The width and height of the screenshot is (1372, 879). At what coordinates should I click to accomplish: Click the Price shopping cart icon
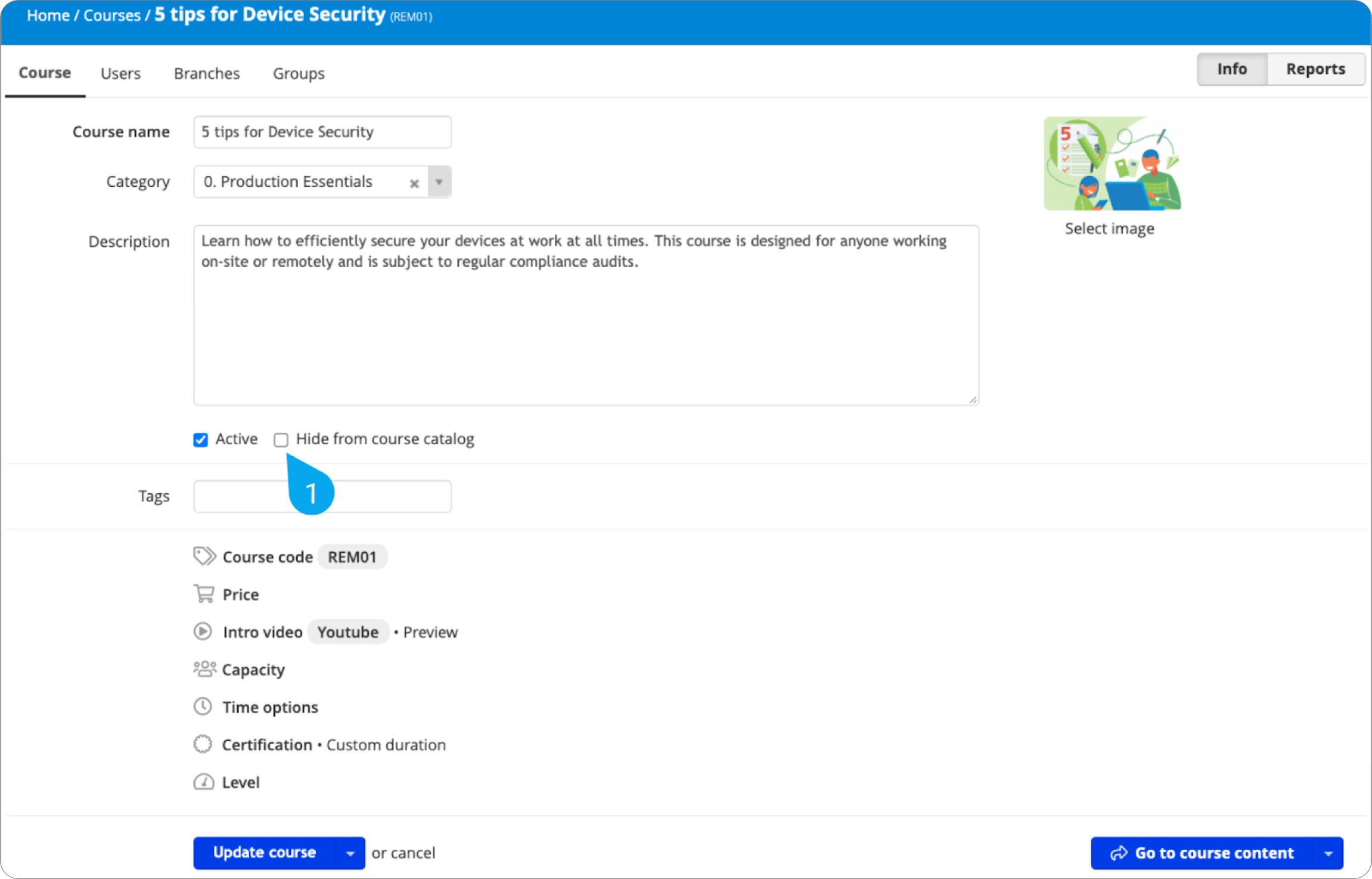204,594
